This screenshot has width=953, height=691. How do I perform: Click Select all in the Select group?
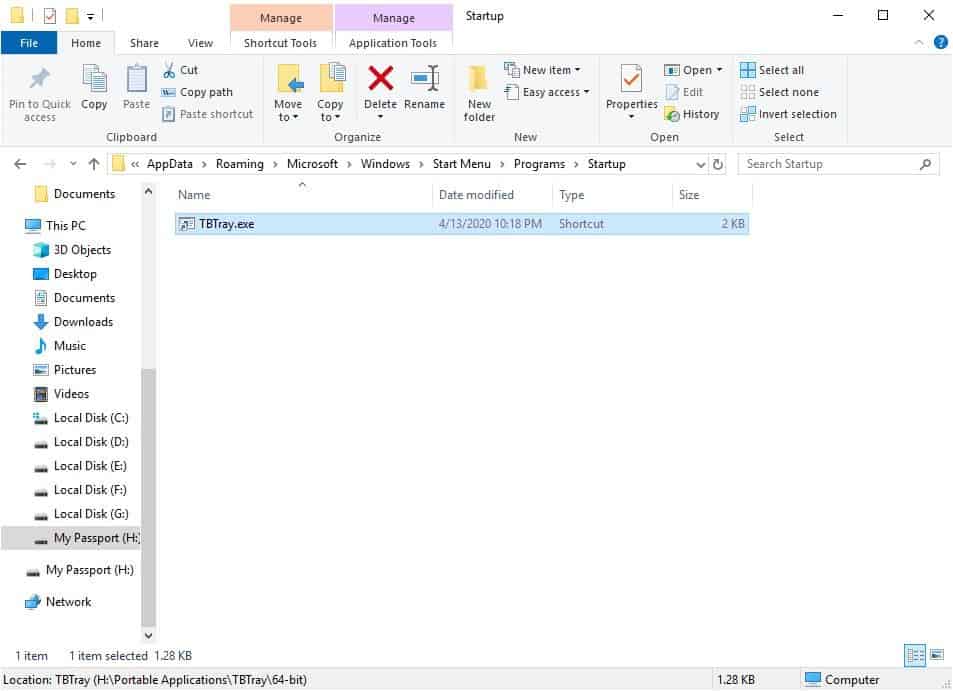point(775,69)
